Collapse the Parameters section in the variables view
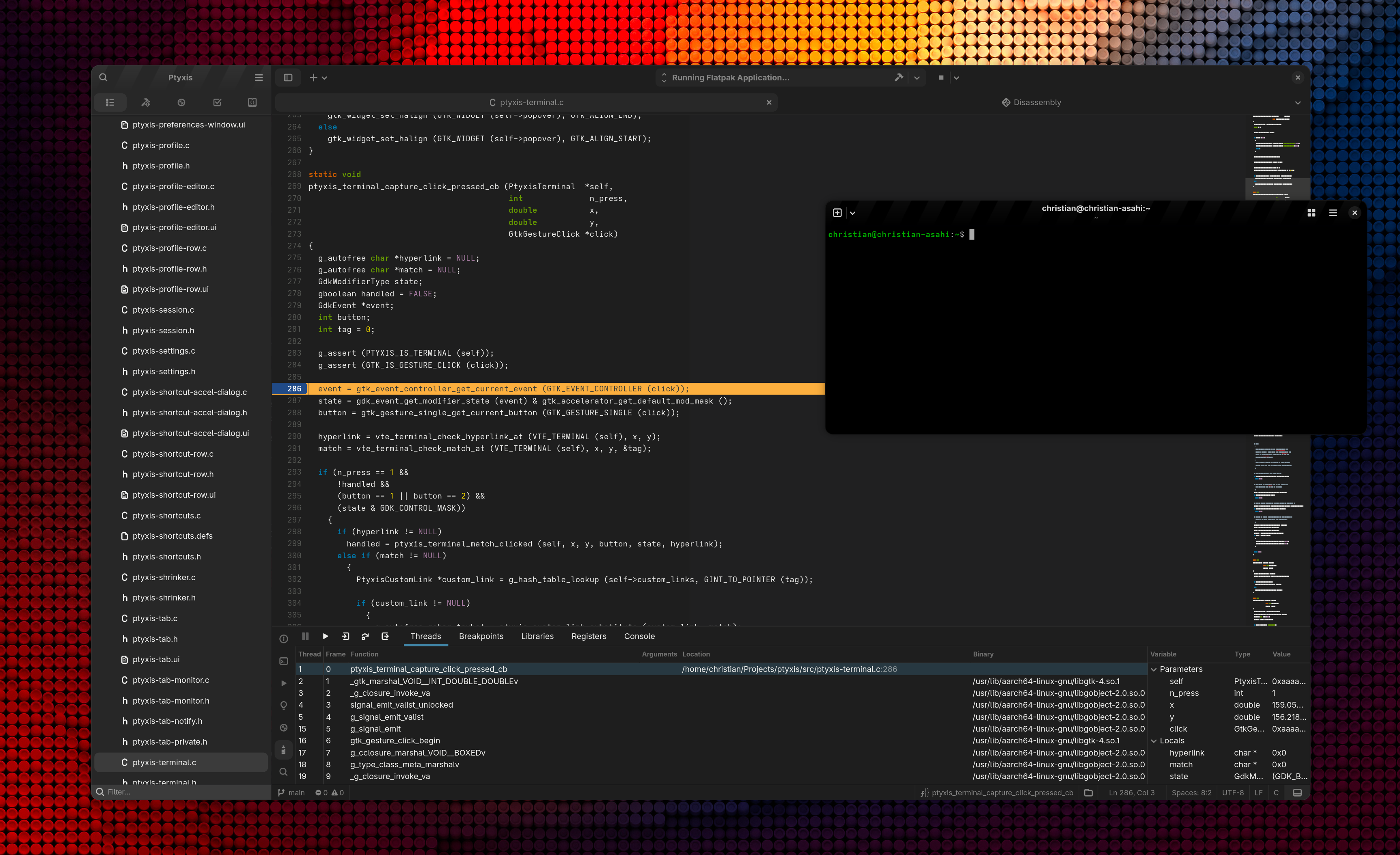The image size is (1400, 855). 1154,669
